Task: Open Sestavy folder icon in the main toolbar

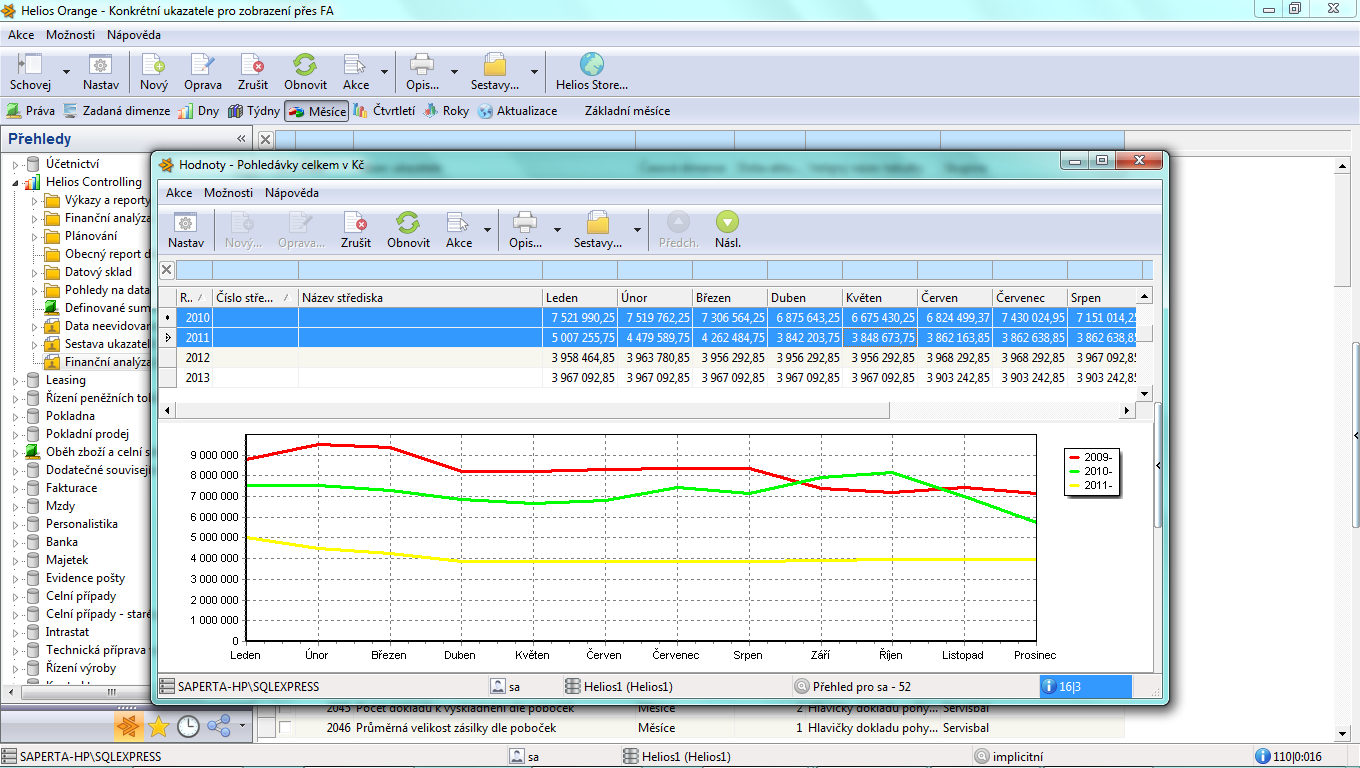Action: pos(495,65)
